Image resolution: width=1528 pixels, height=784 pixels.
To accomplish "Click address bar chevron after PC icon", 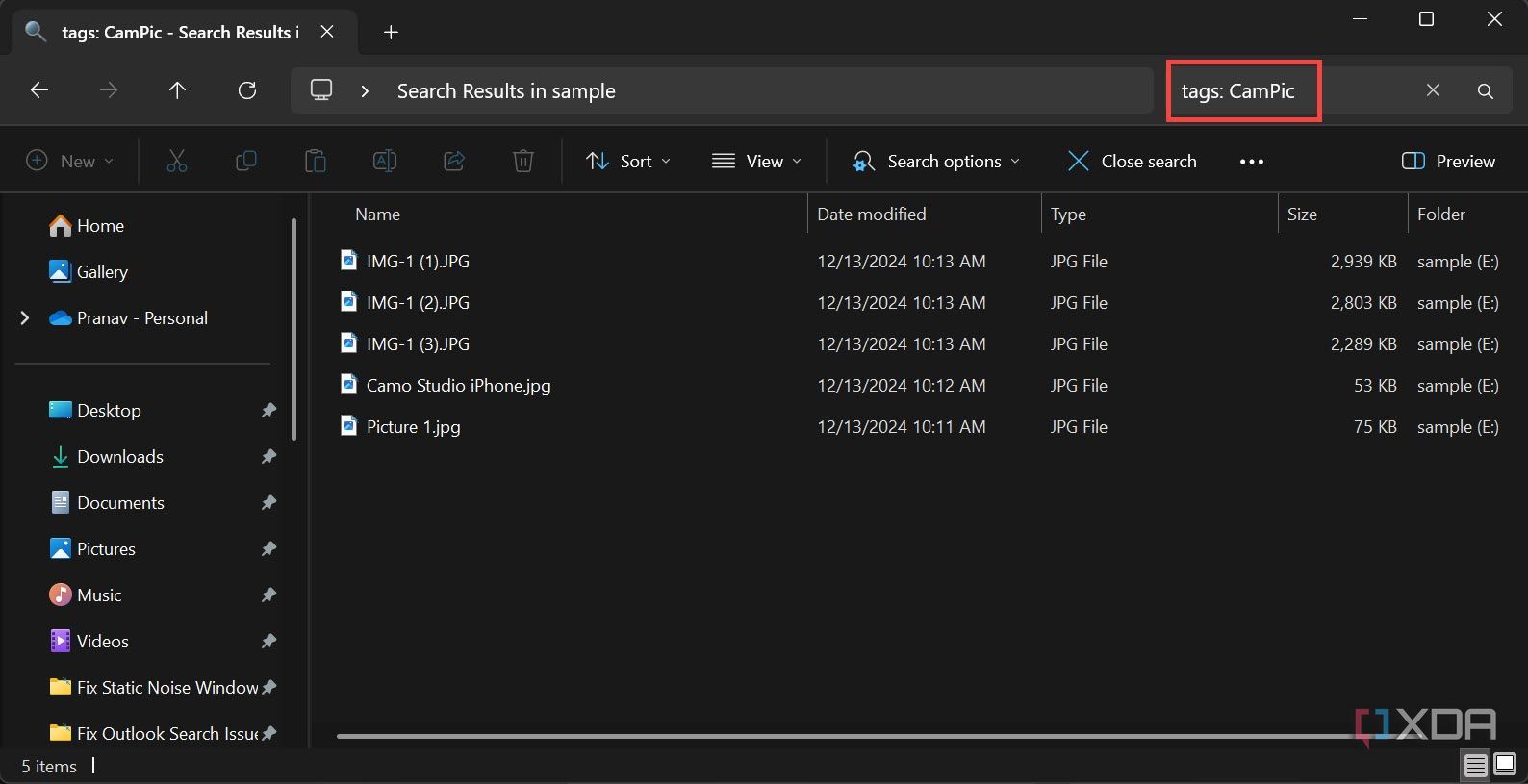I will tap(365, 90).
